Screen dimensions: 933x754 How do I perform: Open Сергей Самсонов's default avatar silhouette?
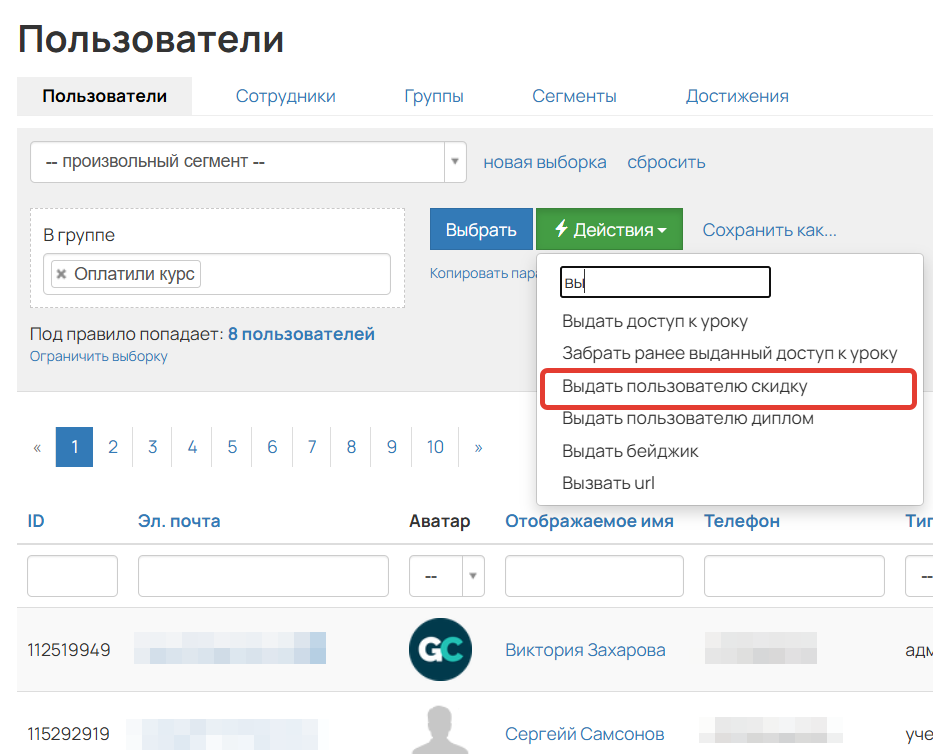tap(440, 730)
